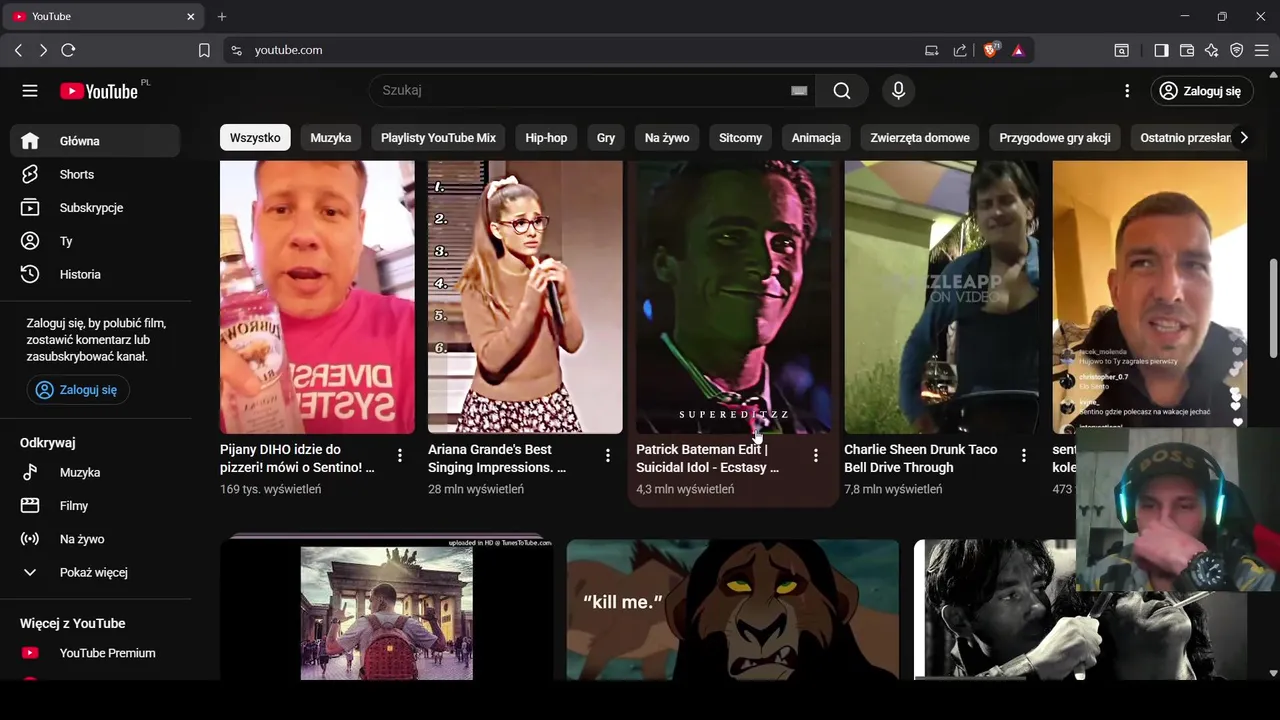This screenshot has width=1280, height=720.
Task: Select the Zwierzęta domowe chip
Action: (x=920, y=138)
